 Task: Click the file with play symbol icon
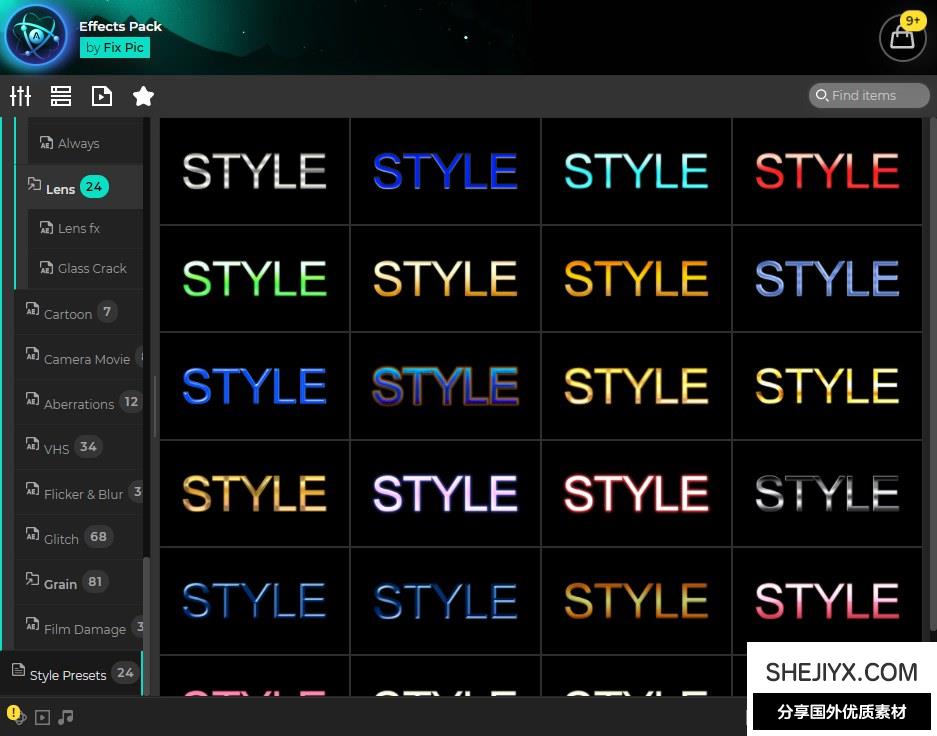click(x=102, y=96)
